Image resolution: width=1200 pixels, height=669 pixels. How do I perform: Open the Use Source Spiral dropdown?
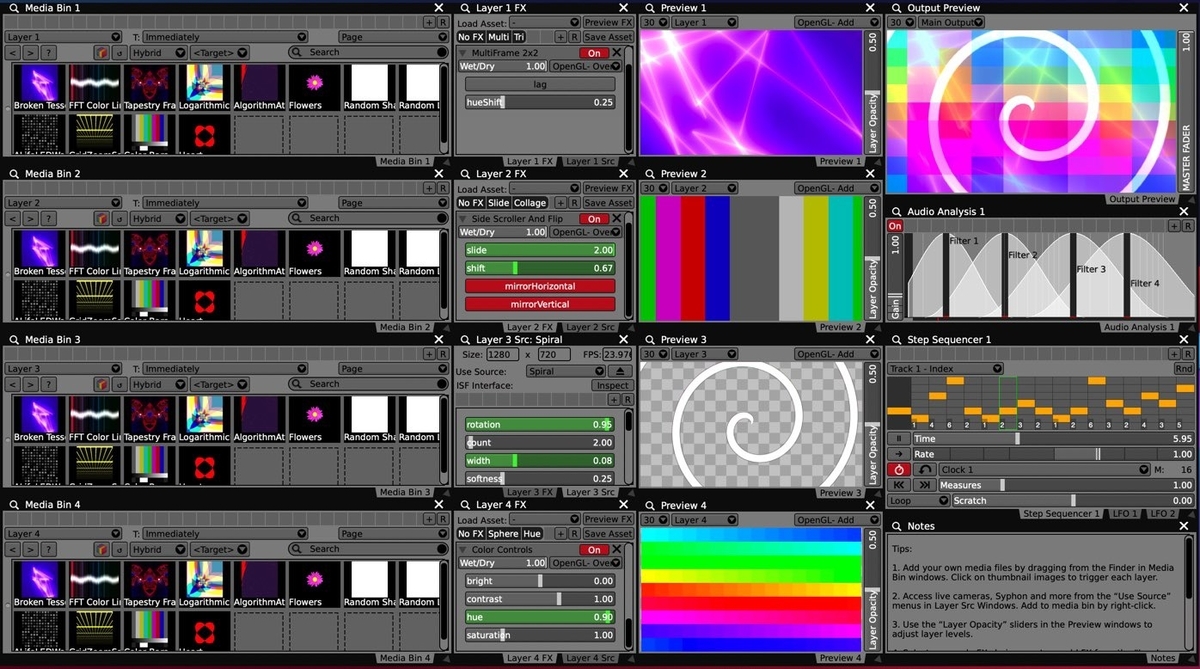(x=565, y=371)
